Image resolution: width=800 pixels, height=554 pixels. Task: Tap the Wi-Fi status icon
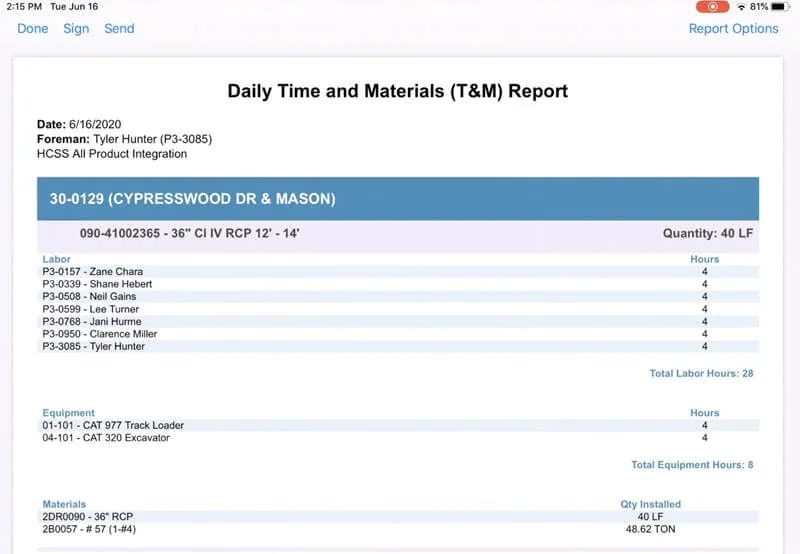click(741, 7)
